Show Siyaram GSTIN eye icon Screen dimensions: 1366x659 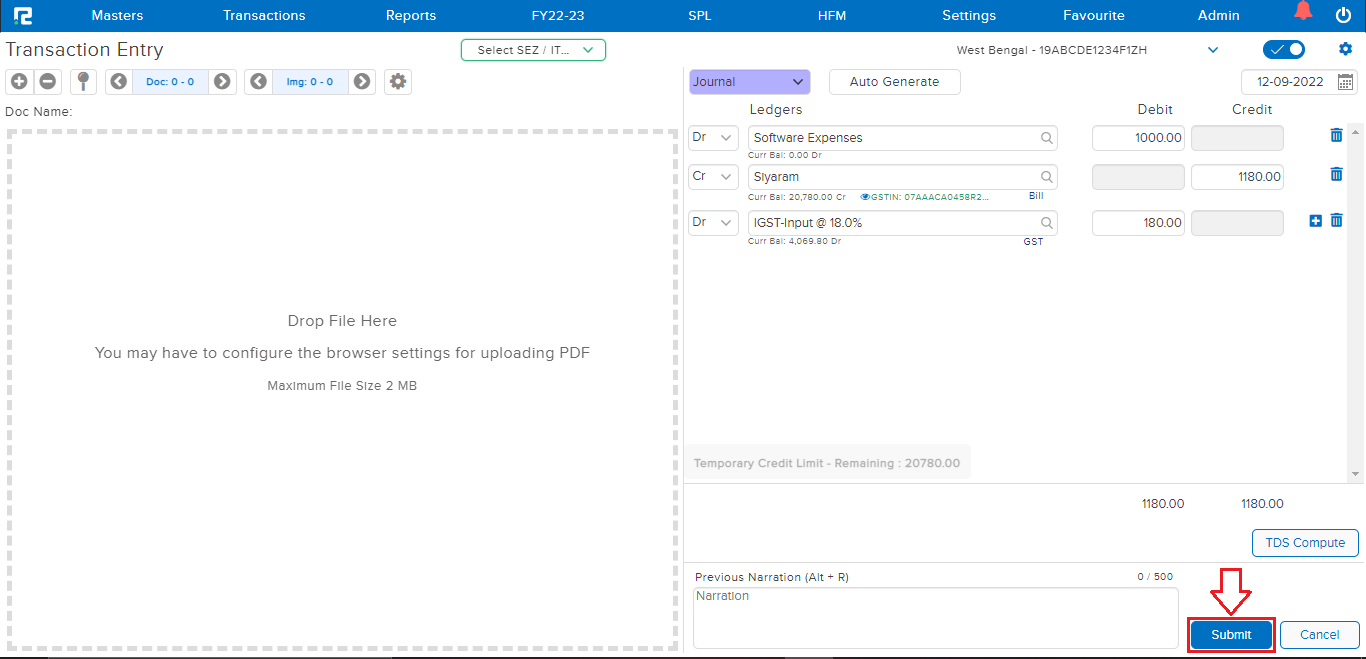click(864, 197)
